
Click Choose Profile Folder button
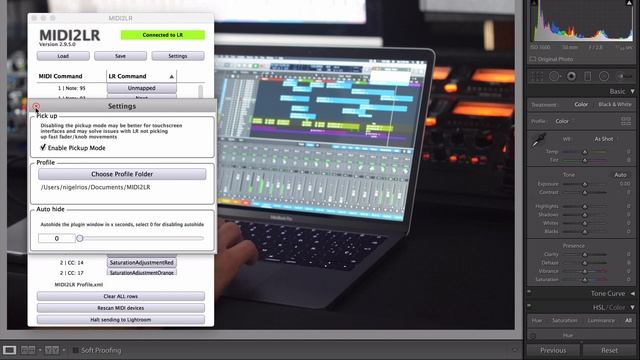122,174
